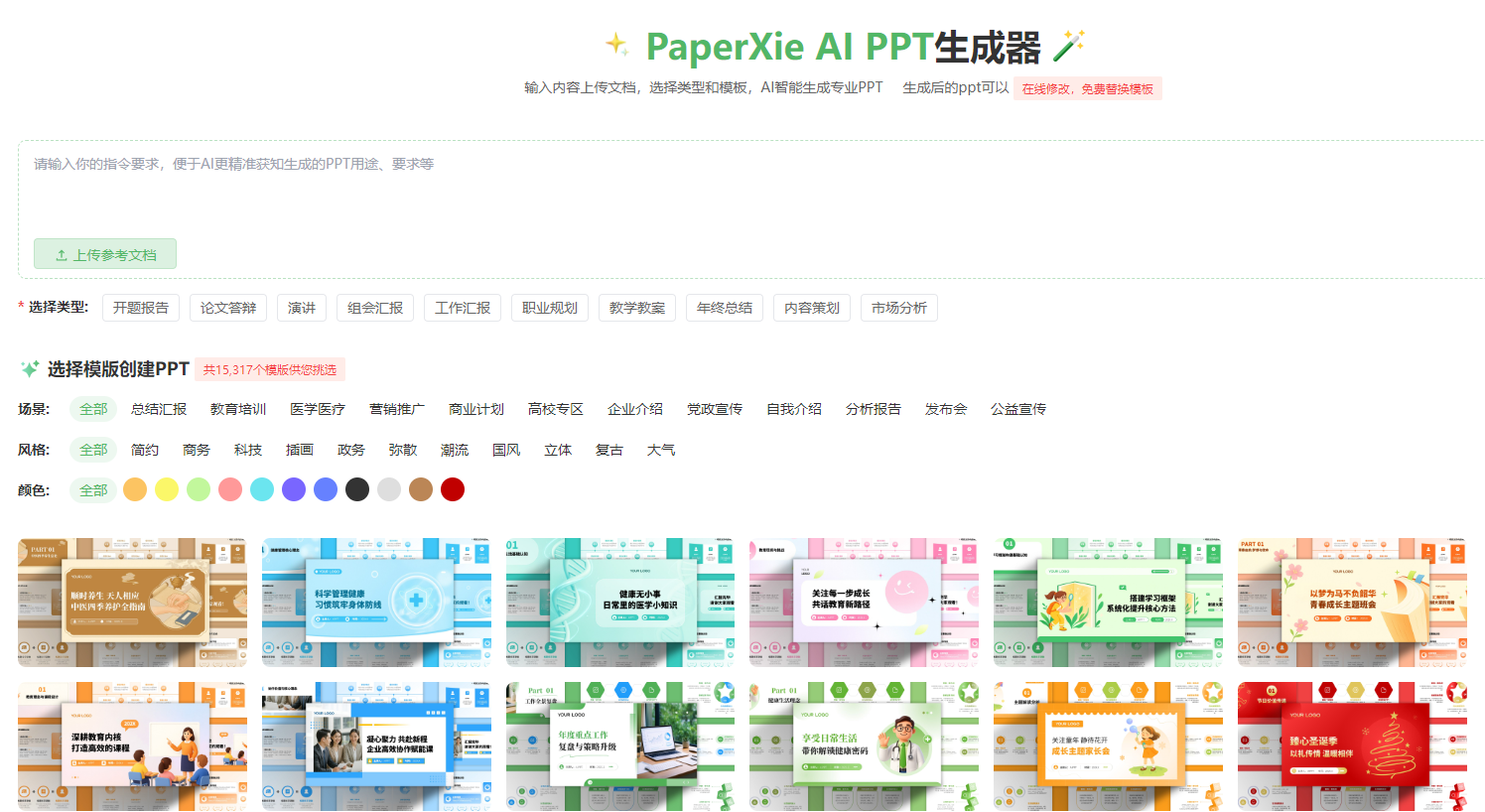Open the 凝心聚力 共赴新程 template
This screenshot has height=812, width=1485.
(377, 746)
